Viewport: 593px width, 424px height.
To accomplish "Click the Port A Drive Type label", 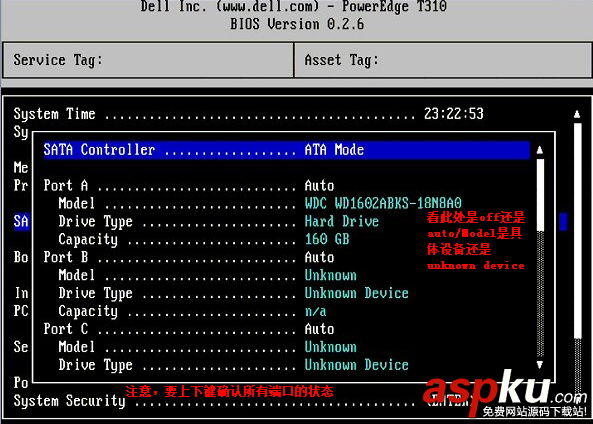I will point(95,222).
